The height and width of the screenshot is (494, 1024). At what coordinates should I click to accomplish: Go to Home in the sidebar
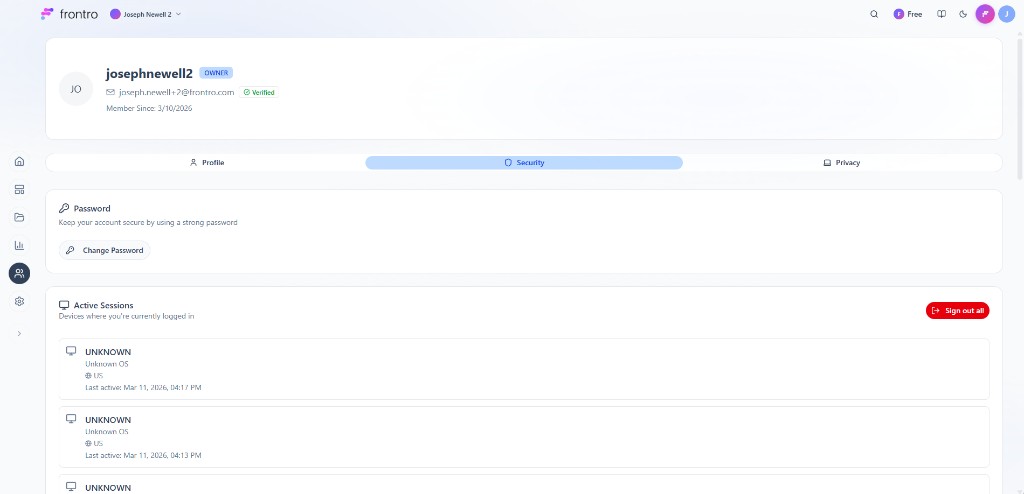point(19,161)
